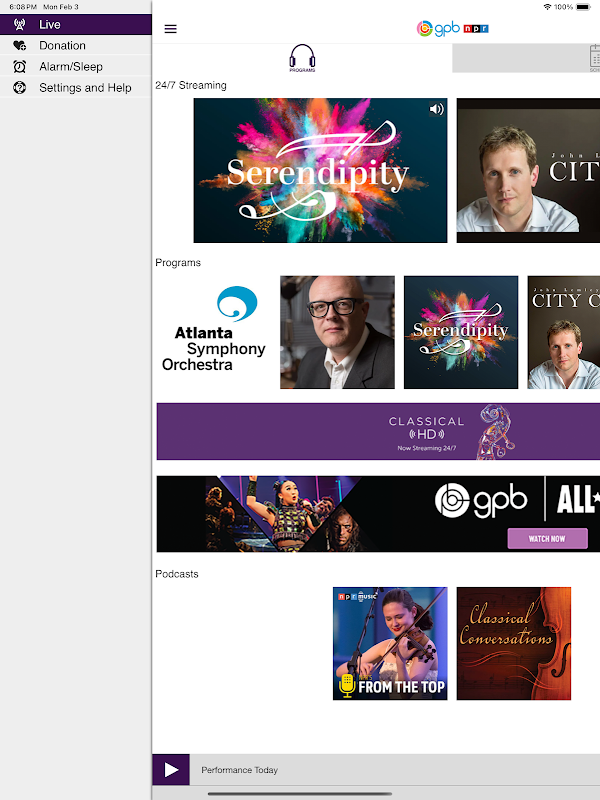Viewport: 600px width, 800px height.
Task: Open the Atlanta Symphony Orchestra program
Action: pos(214,332)
